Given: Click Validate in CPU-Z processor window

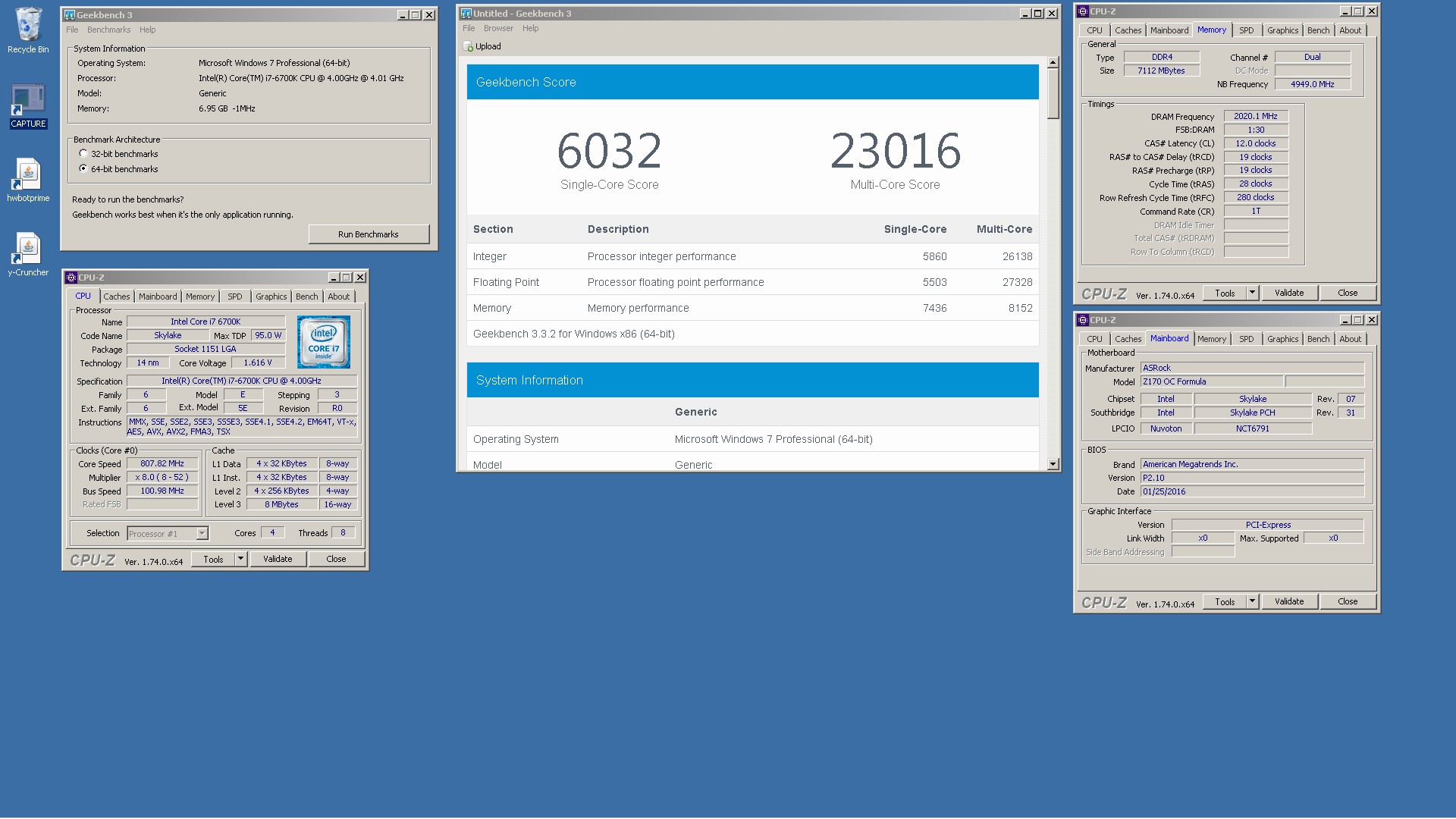Looking at the screenshot, I should [x=278, y=559].
